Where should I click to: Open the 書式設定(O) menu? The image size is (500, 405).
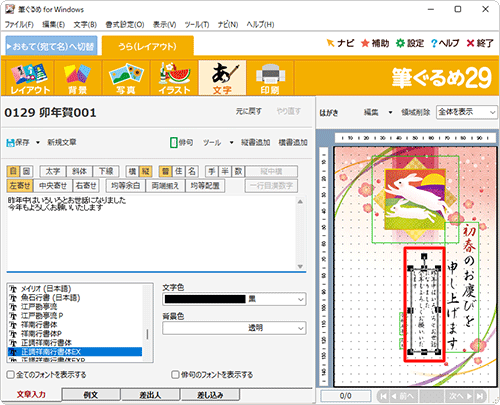(x=125, y=25)
